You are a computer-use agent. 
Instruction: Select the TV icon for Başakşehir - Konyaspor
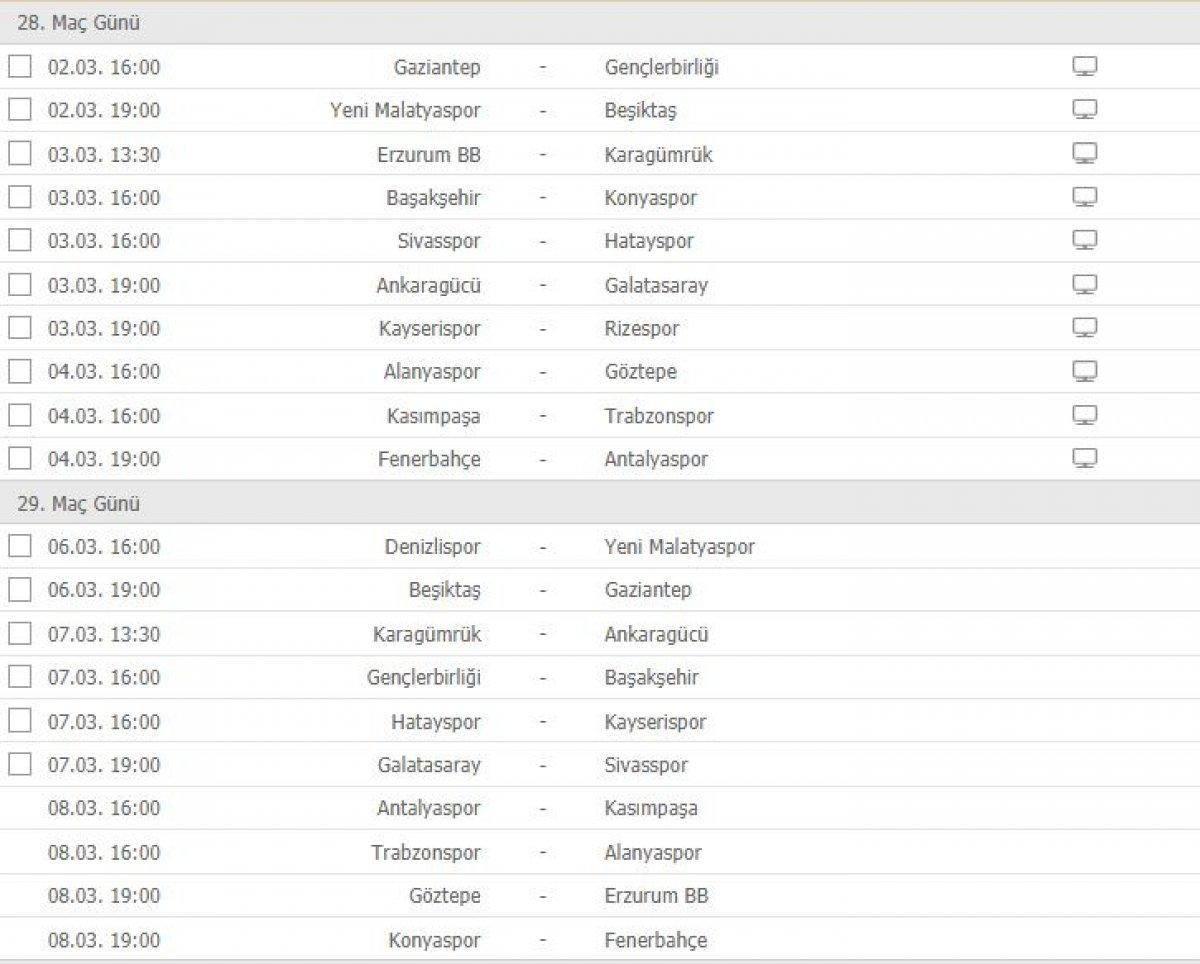(x=1085, y=198)
